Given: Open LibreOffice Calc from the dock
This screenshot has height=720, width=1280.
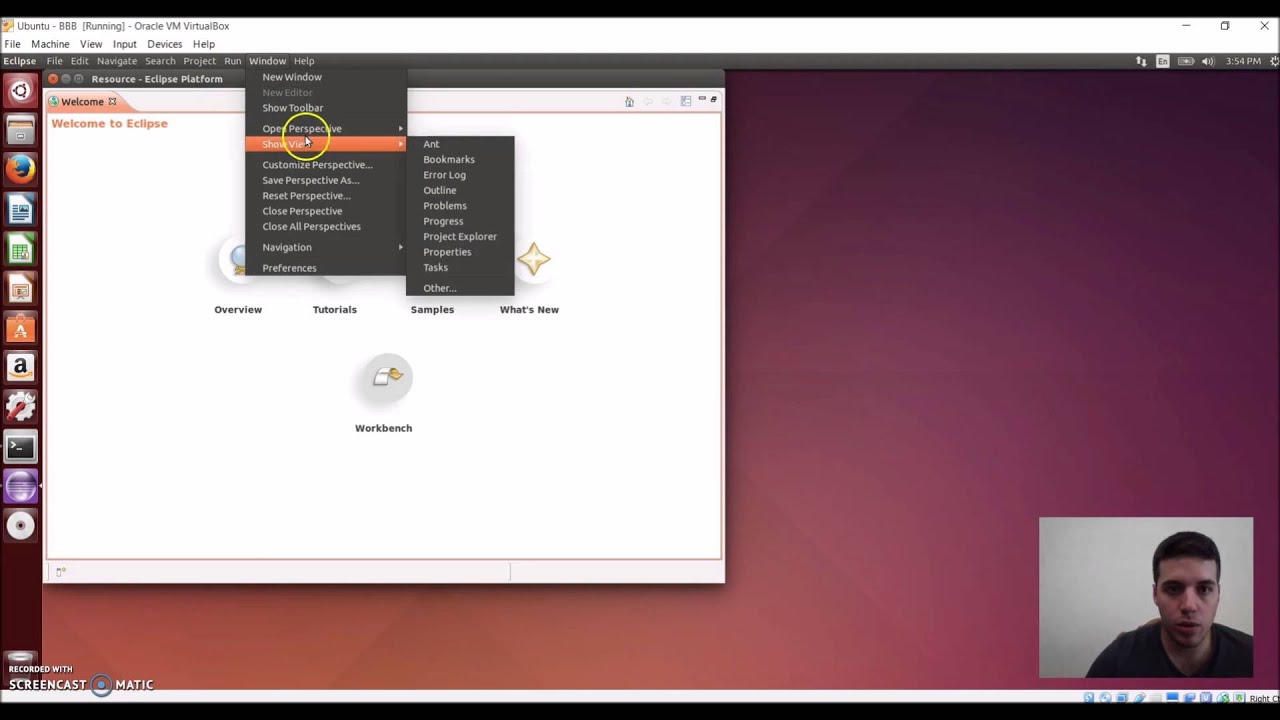Looking at the screenshot, I should tap(20, 250).
